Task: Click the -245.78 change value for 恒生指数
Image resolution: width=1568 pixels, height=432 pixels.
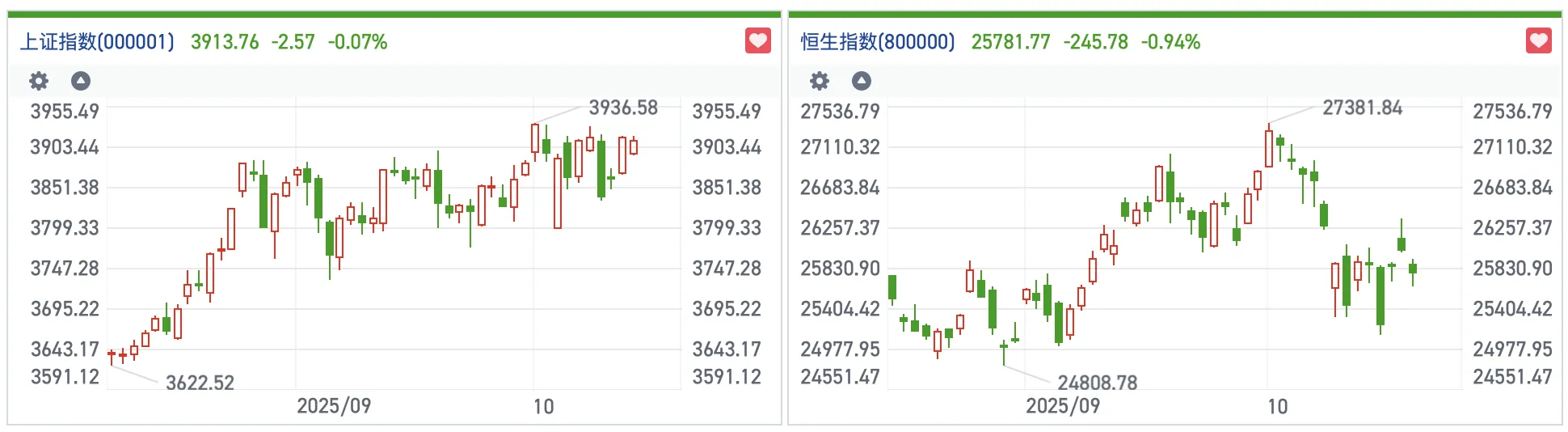Action: (1095, 42)
